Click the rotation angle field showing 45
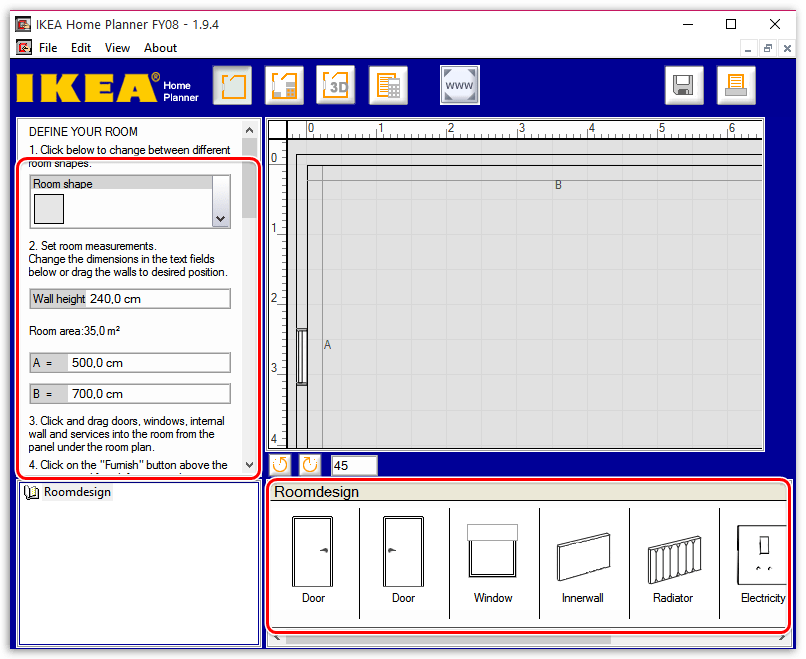The image size is (806, 659). [354, 465]
